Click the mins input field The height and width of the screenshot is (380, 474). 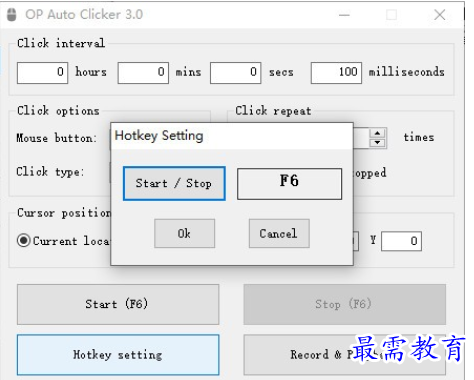coord(143,72)
